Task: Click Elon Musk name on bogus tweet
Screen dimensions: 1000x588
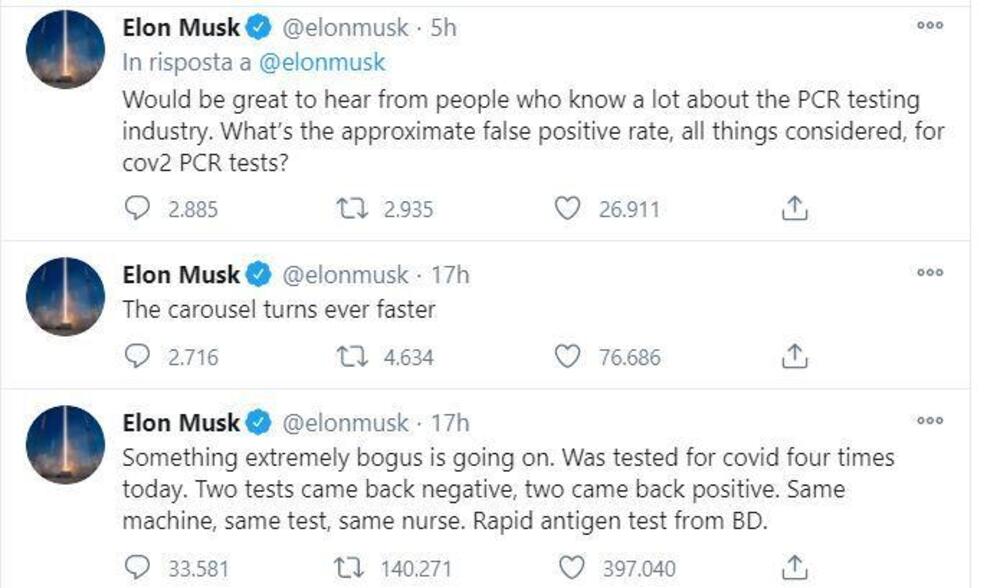Action: click(181, 423)
